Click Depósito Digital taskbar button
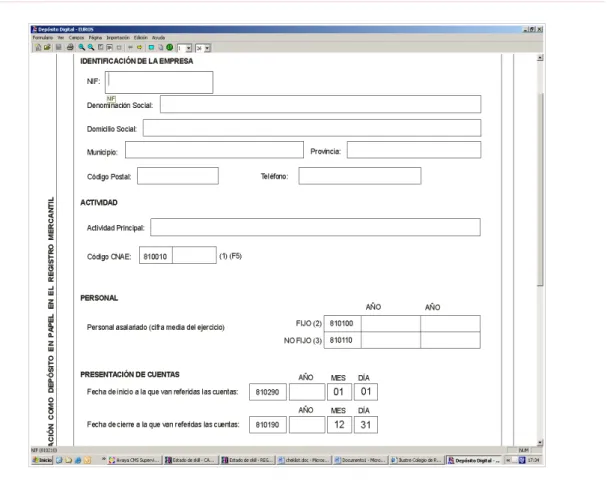Viewport: 607px width, 483px height. pyautogui.click(x=474, y=460)
